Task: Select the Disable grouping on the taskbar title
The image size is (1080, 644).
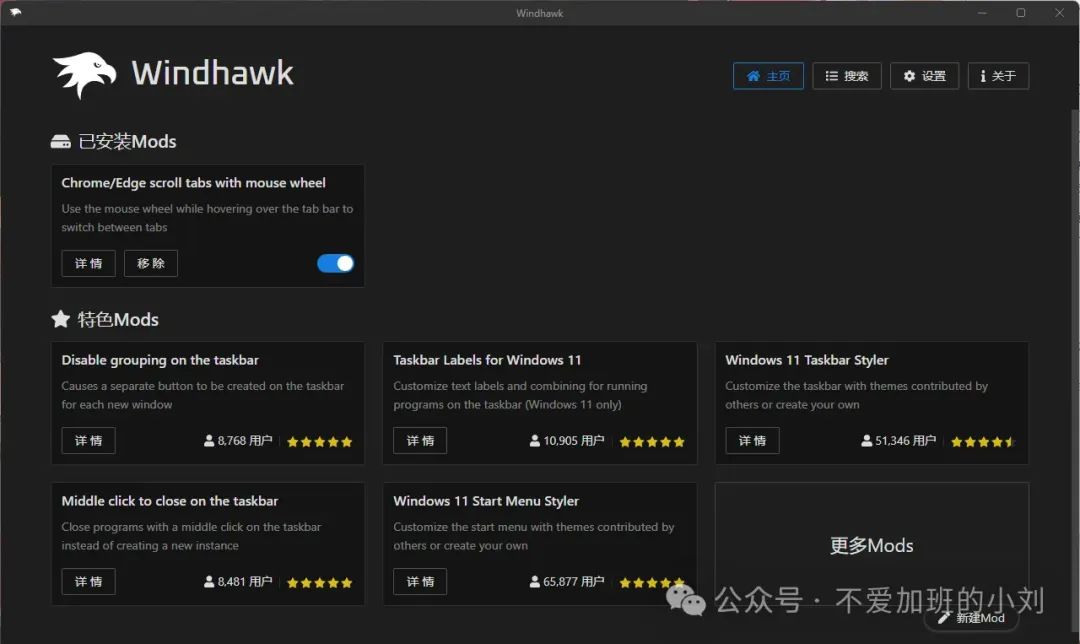Action: coord(160,360)
